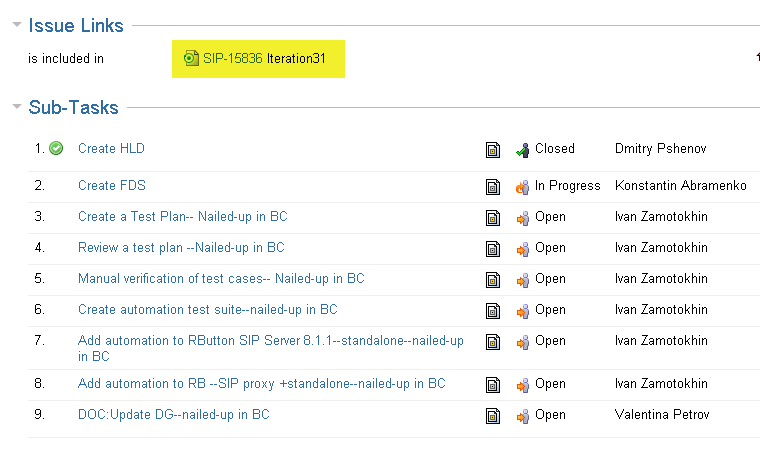This screenshot has width=760, height=449.
Task: Collapse the Sub-Tasks section
Action: pos(17,107)
